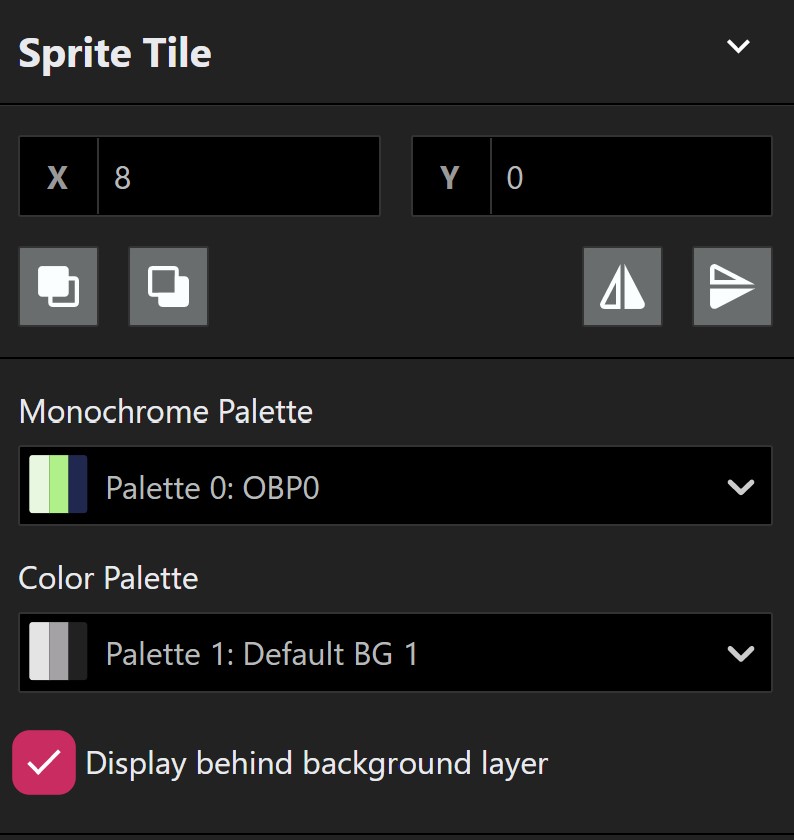Focus the Y position field showing 0
Screen dimensions: 794x840
631,176
